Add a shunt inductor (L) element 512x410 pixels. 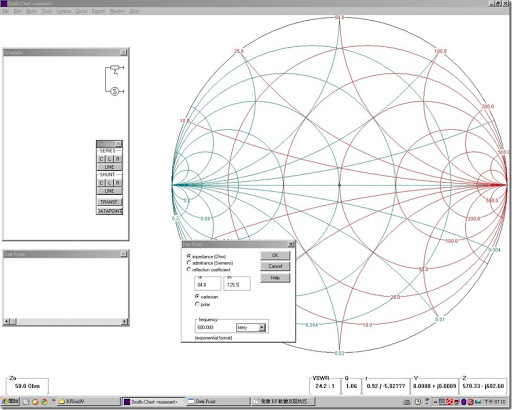click(109, 183)
